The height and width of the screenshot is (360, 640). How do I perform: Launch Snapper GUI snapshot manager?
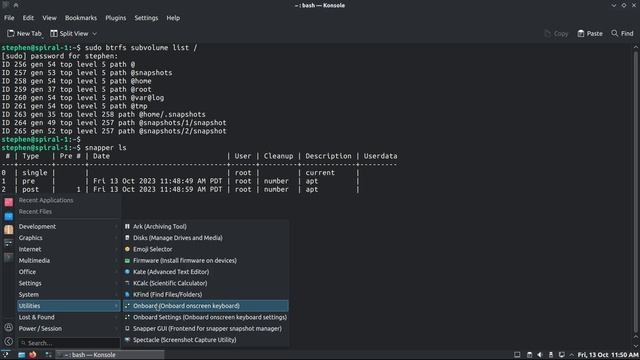point(205,329)
